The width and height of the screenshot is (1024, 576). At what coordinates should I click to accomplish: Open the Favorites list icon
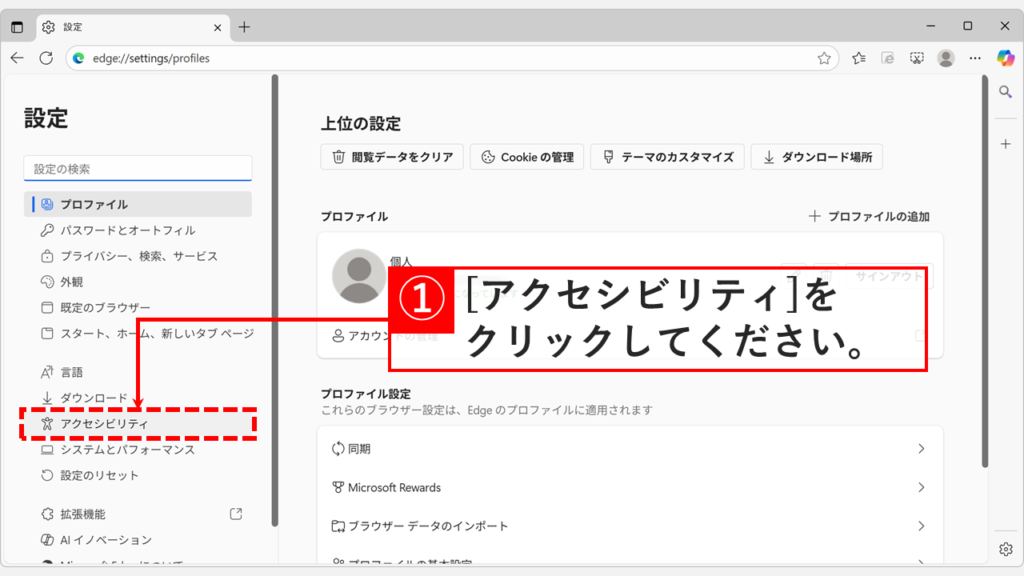coord(857,58)
